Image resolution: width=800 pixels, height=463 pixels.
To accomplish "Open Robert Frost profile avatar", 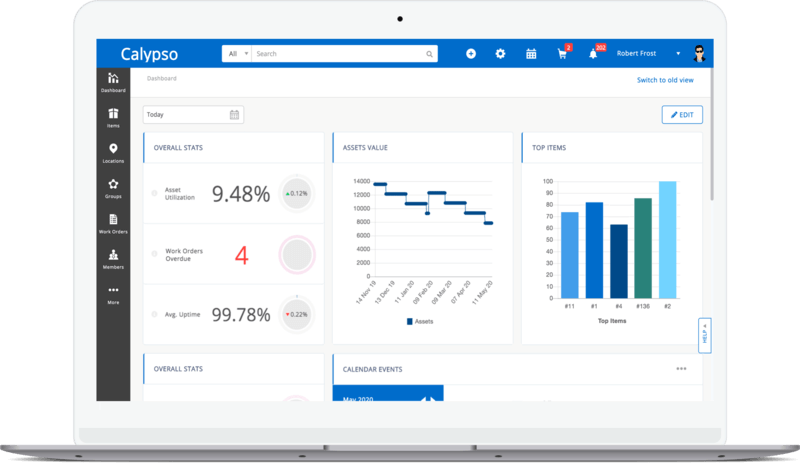I will tap(699, 53).
